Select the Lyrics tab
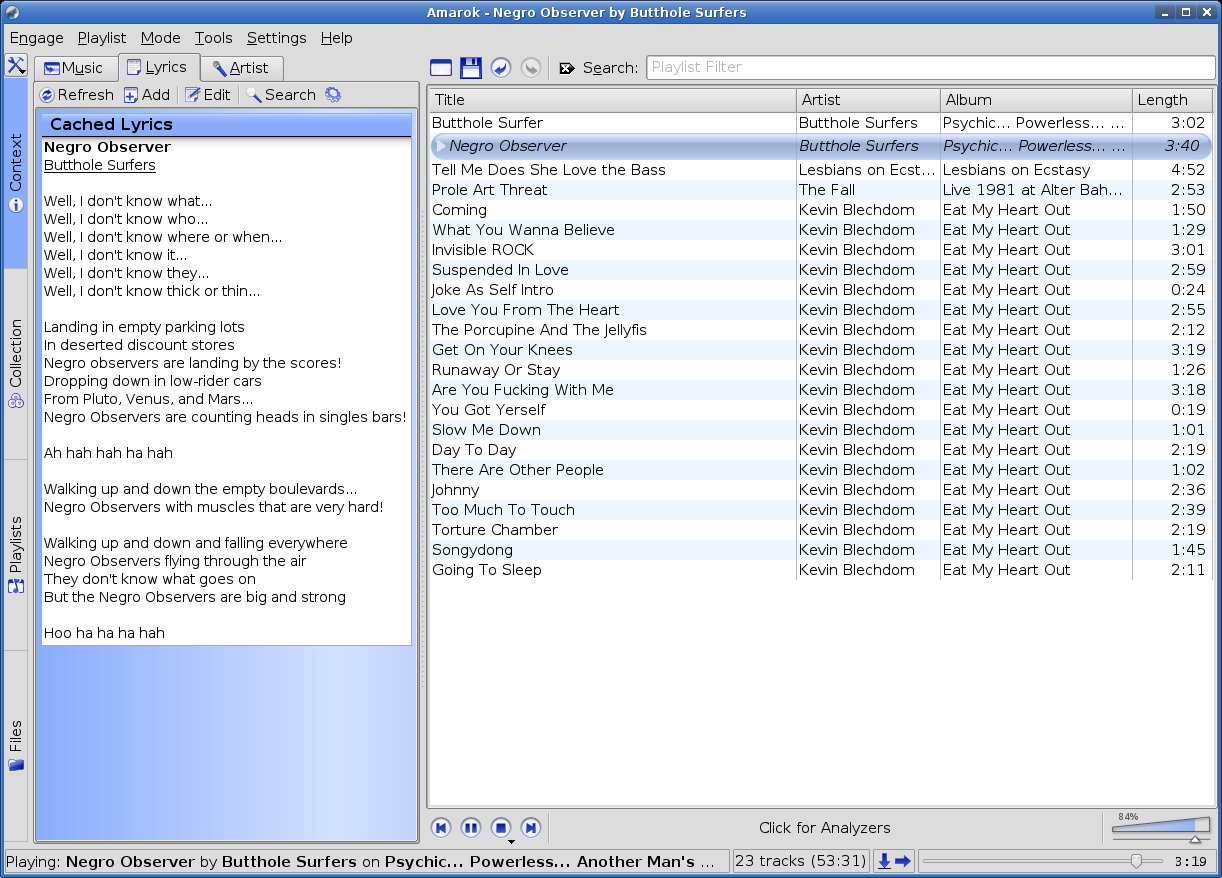1222x878 pixels. pos(158,67)
